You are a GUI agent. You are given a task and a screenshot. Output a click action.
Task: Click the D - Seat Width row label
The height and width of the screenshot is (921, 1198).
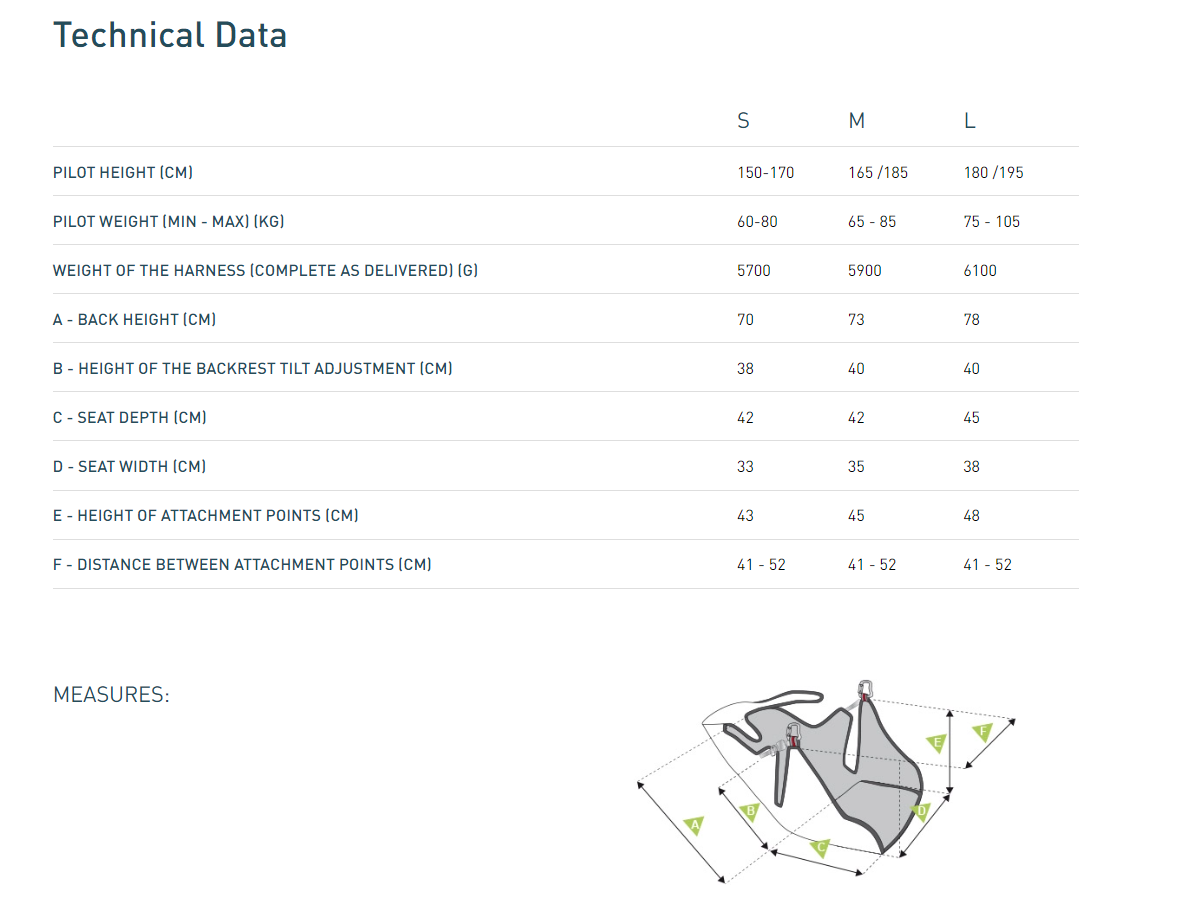coord(130,466)
